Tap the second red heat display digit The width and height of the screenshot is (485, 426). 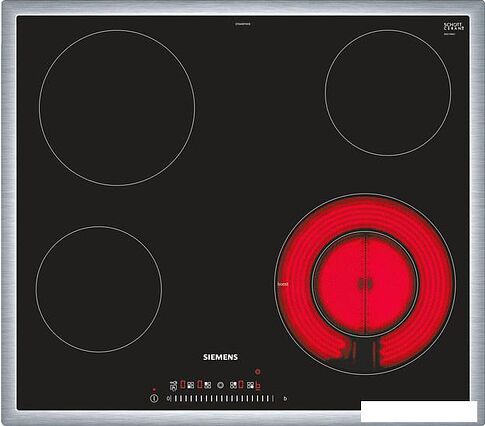pos(200,385)
